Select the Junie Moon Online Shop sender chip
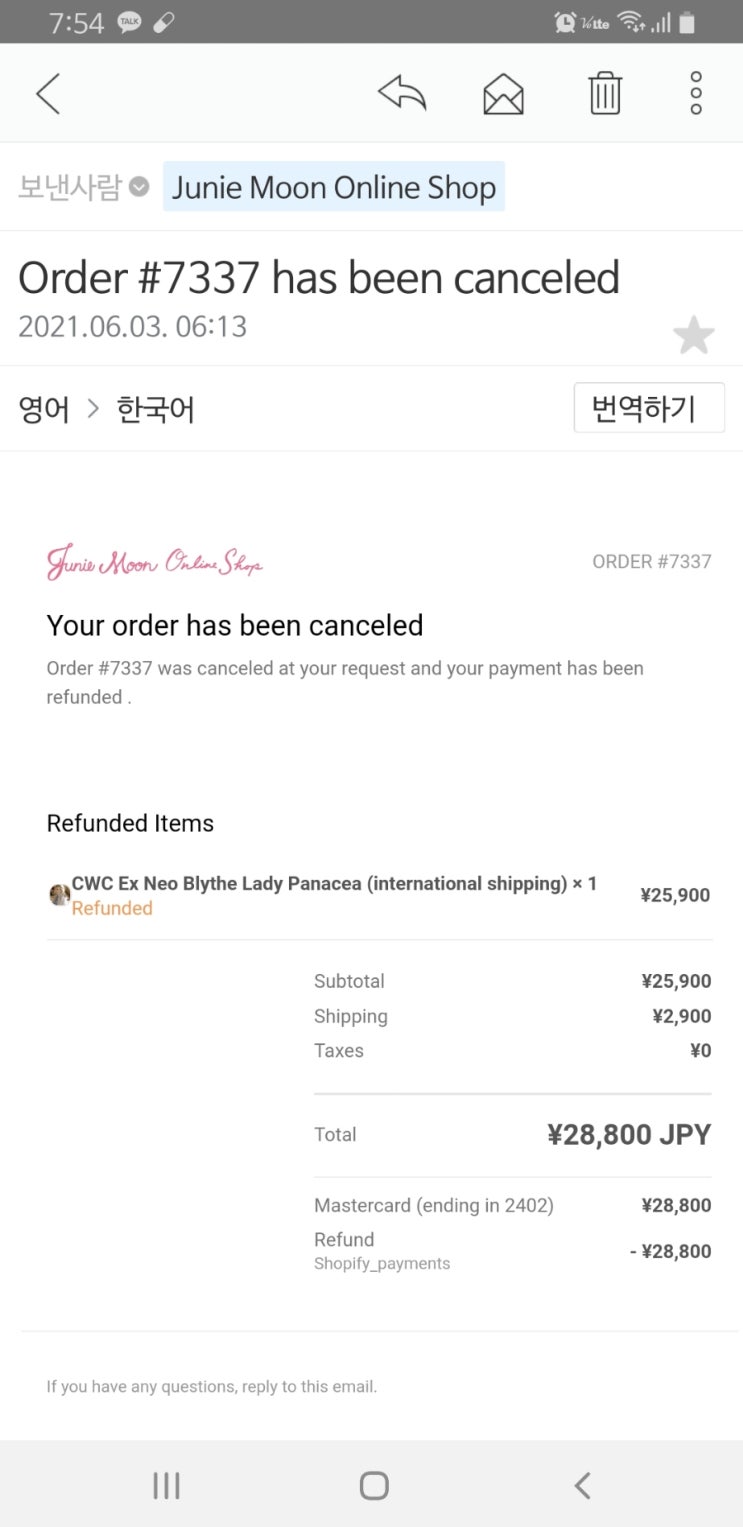Viewport: 743px width, 1527px height. pyautogui.click(x=333, y=187)
